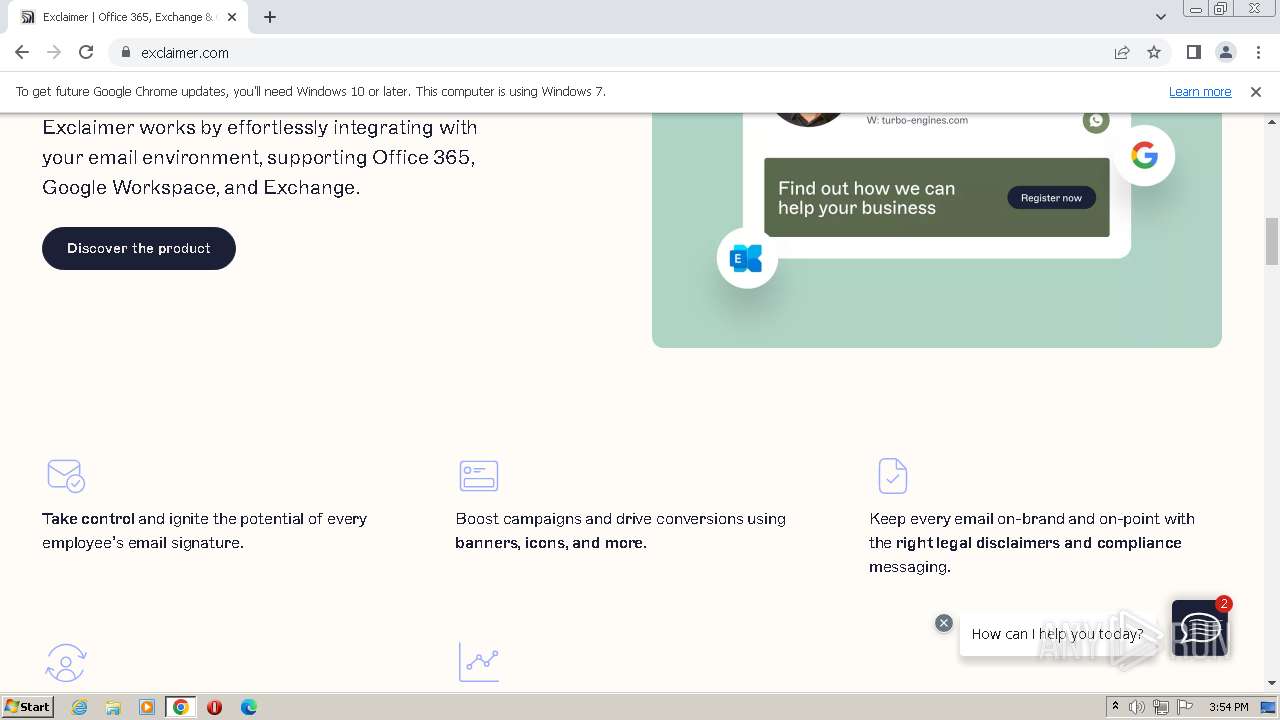Click the analytics line chart icon
The width and height of the screenshot is (1280, 720).
pyautogui.click(x=479, y=662)
